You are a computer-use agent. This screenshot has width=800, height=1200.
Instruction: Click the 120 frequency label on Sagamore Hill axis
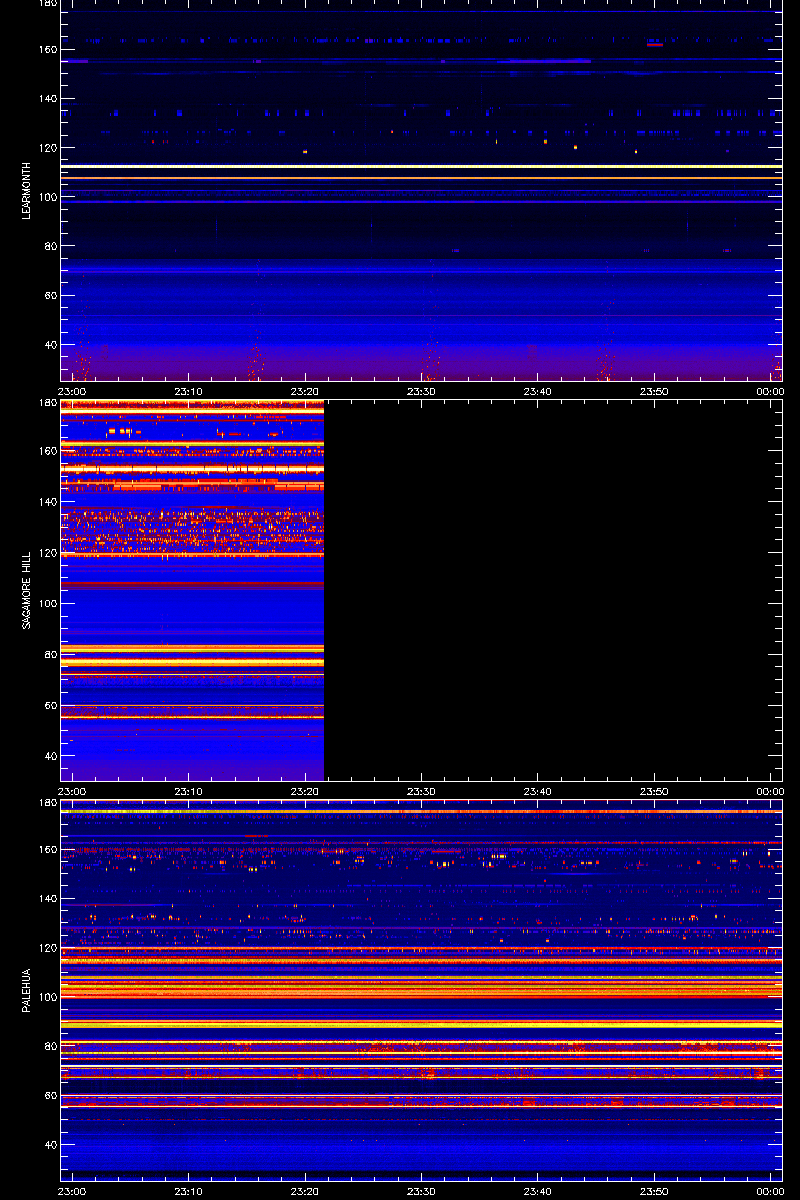(x=48, y=553)
